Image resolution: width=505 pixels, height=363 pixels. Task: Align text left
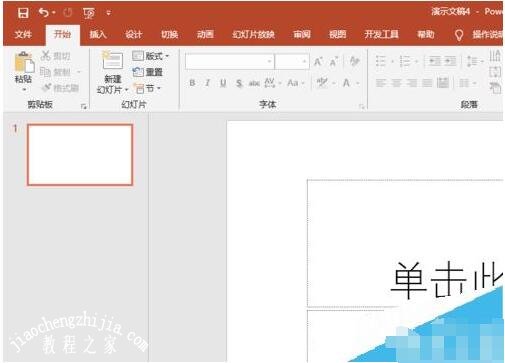click(381, 83)
